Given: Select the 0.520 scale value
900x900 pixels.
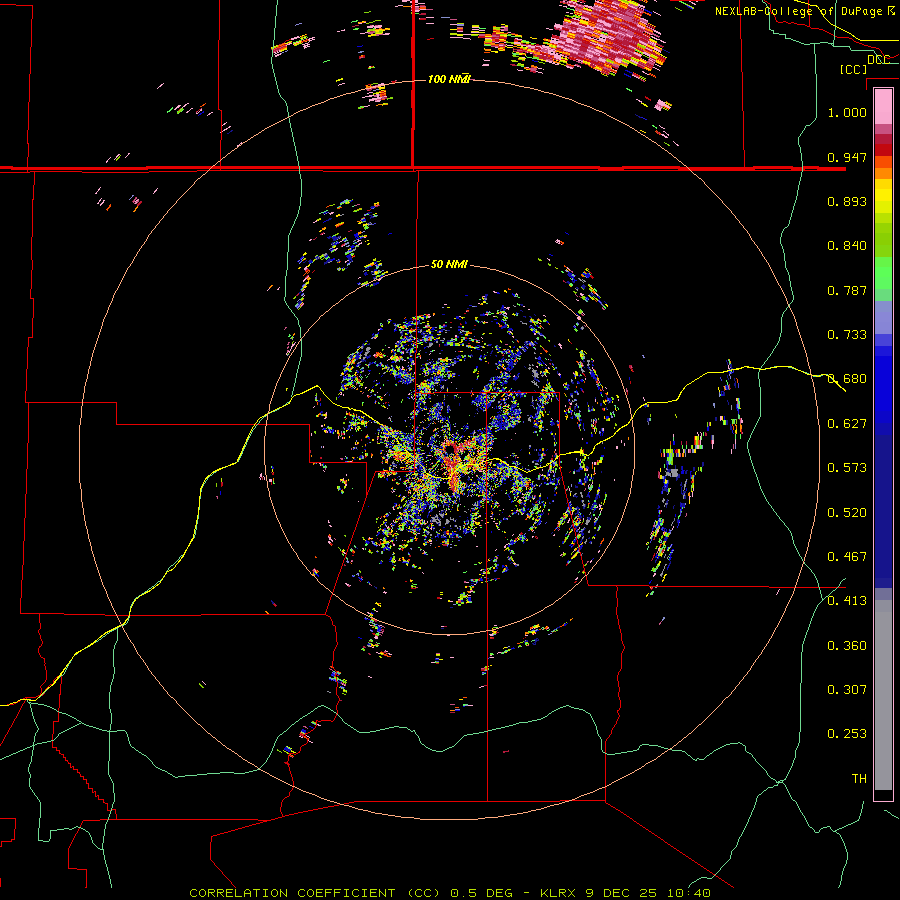Looking at the screenshot, I should 847,513.
